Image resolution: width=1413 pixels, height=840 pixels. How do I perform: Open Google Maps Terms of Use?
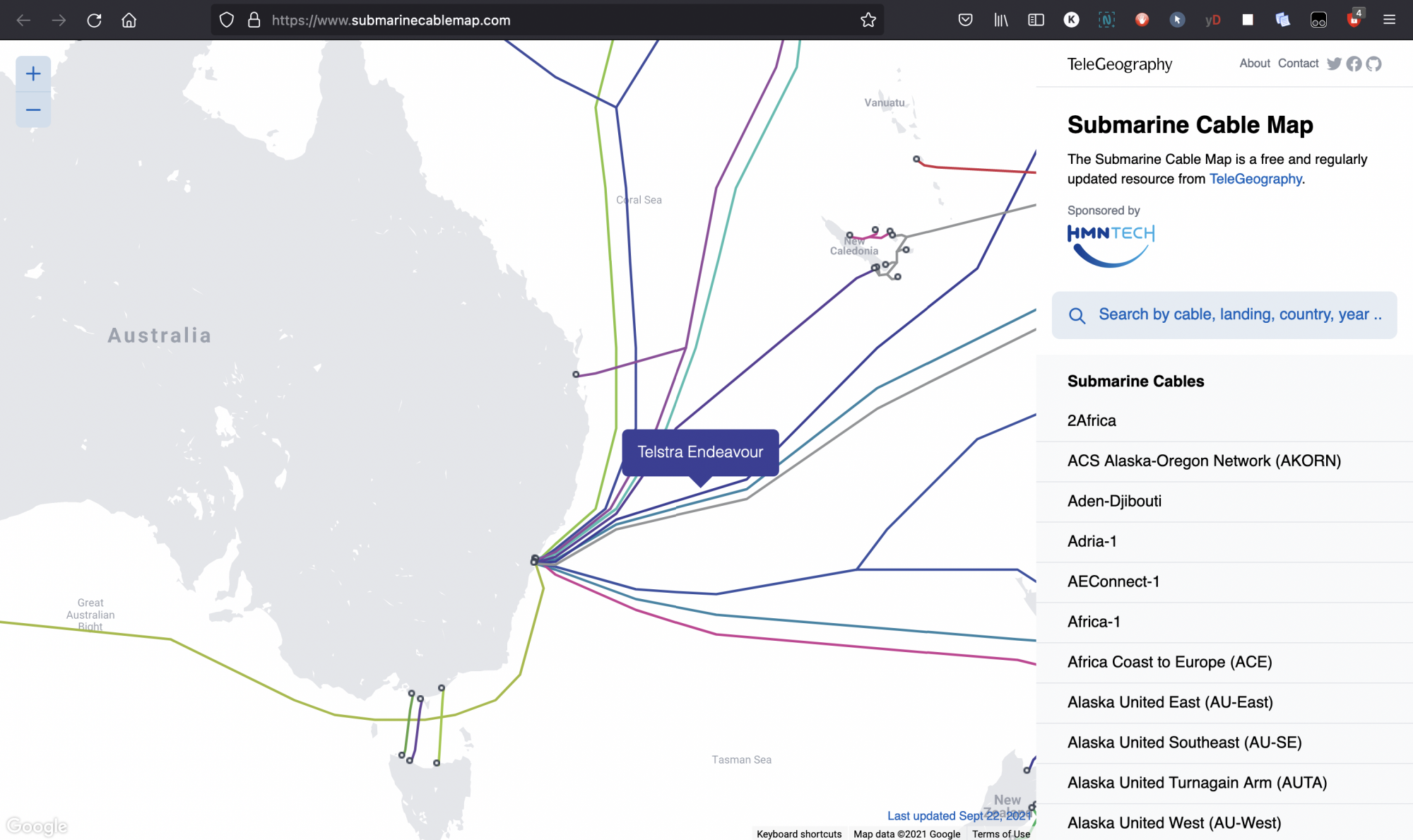click(1001, 834)
